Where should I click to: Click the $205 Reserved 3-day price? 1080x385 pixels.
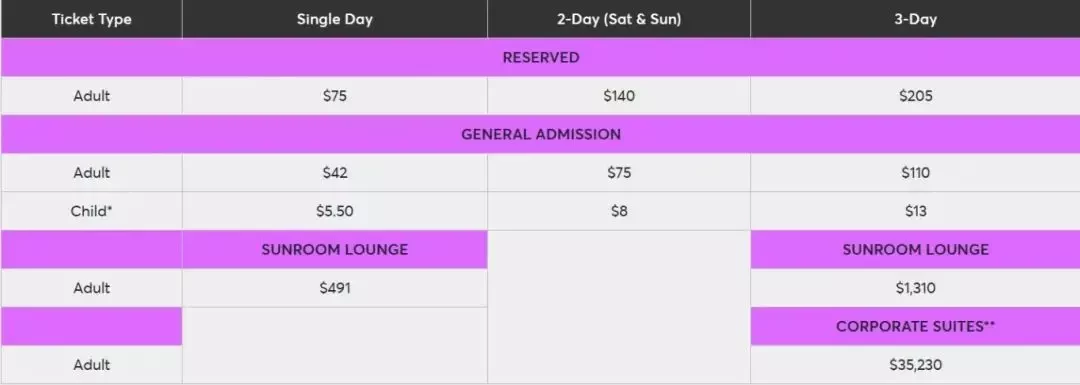point(915,96)
